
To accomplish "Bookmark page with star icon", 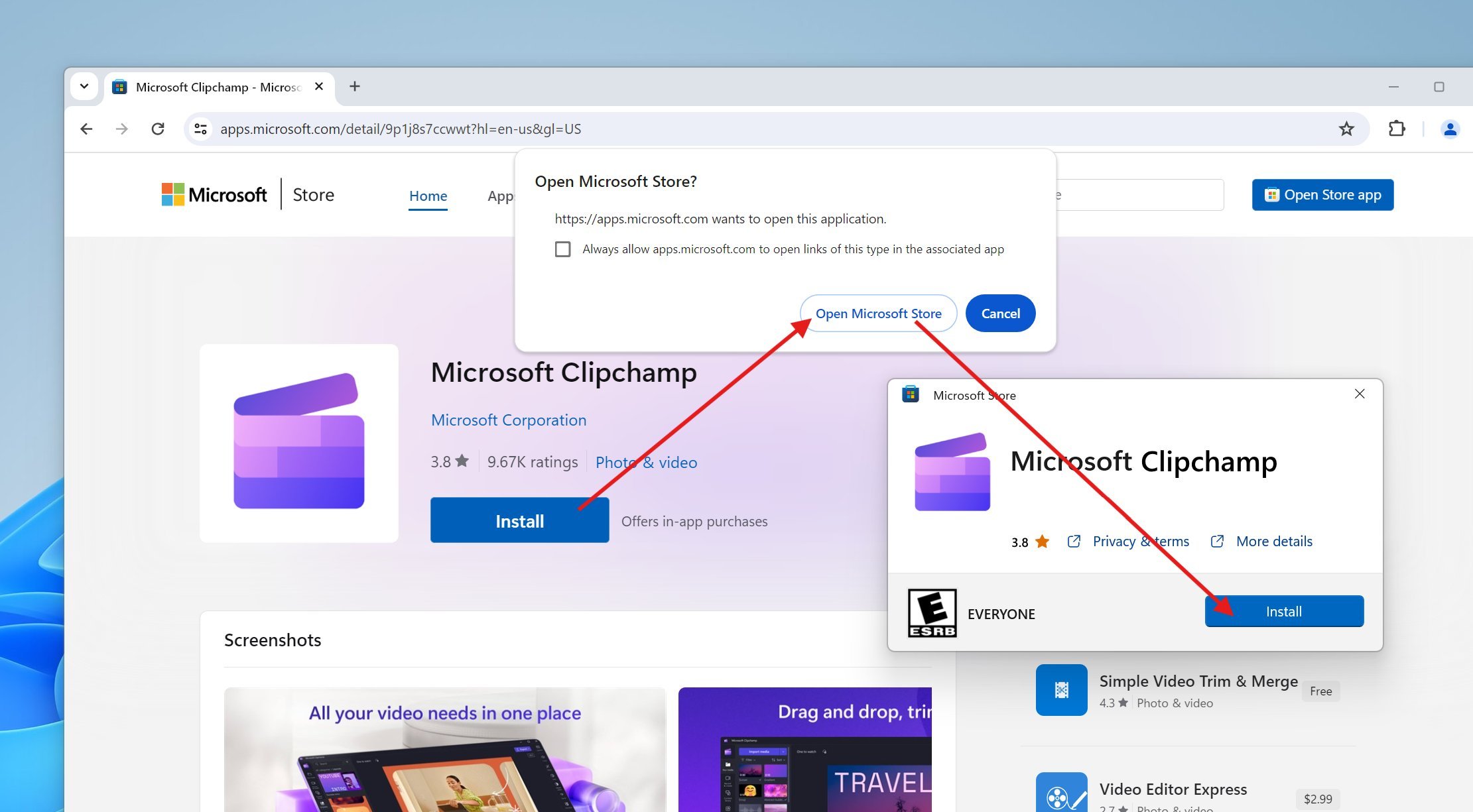I will [x=1346, y=129].
